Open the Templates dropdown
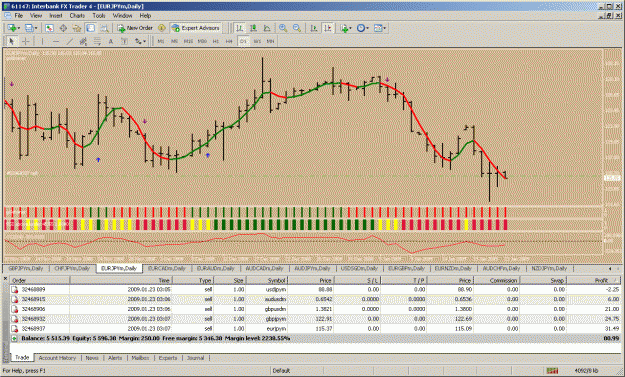The width and height of the screenshot is (625, 377). pyautogui.click(x=379, y=28)
